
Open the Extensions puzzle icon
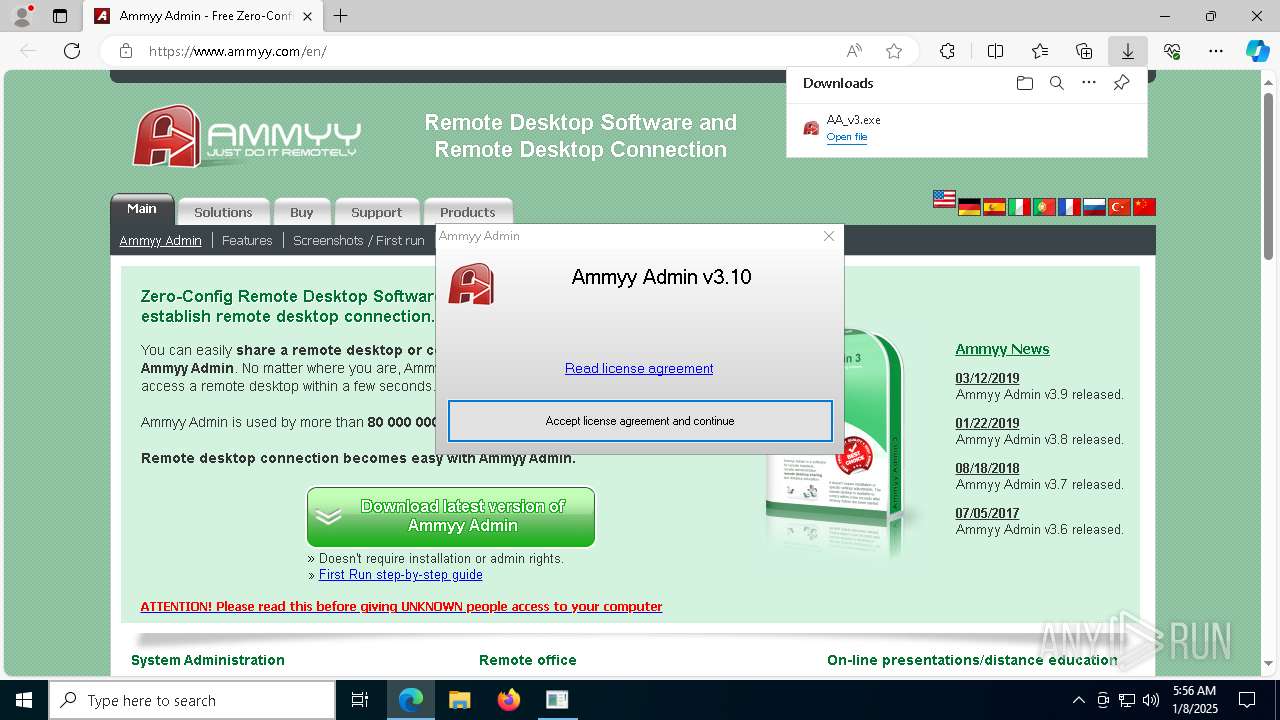click(x=947, y=51)
